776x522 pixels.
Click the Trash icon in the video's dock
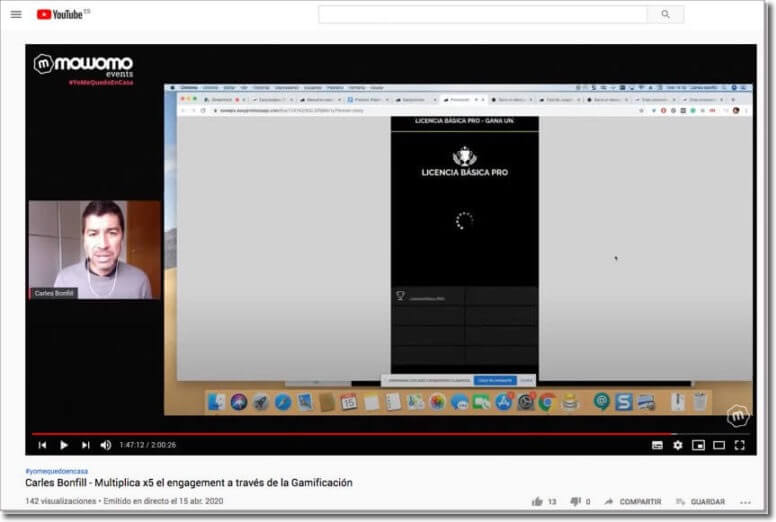pos(700,402)
